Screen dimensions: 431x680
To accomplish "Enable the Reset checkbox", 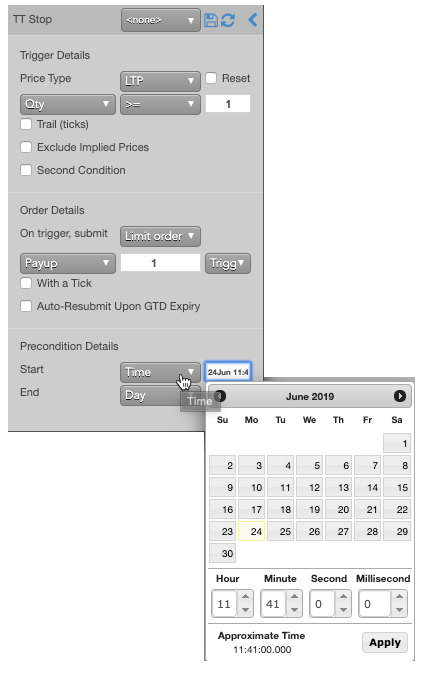I will coord(211,78).
